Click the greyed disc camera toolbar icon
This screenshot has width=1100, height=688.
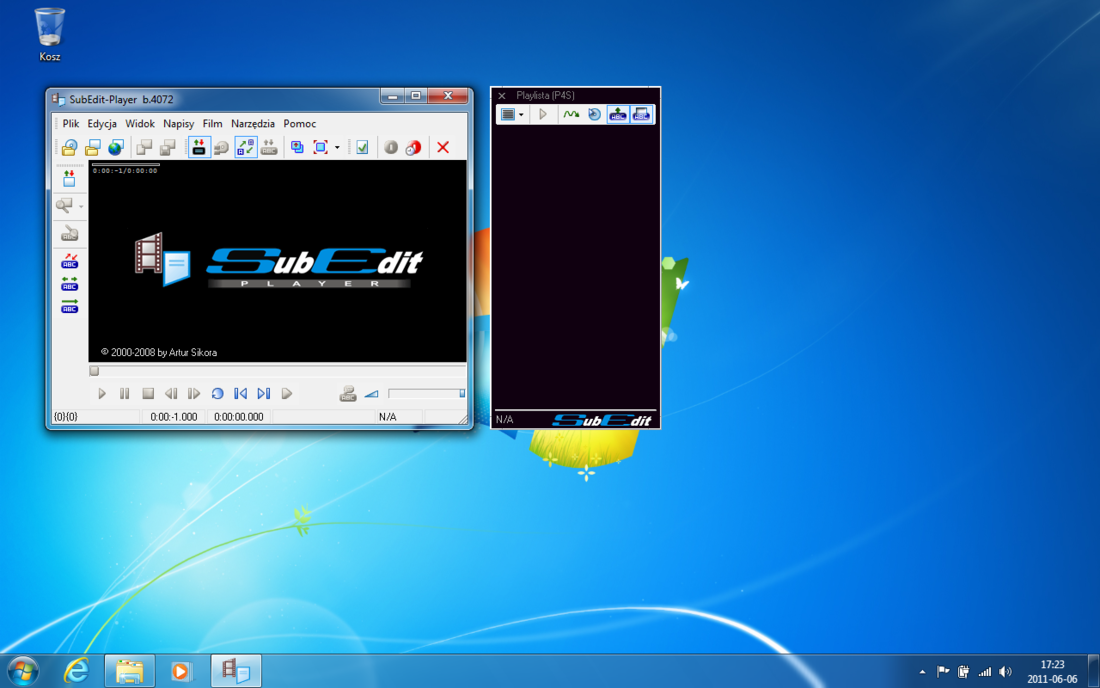click(x=222, y=147)
